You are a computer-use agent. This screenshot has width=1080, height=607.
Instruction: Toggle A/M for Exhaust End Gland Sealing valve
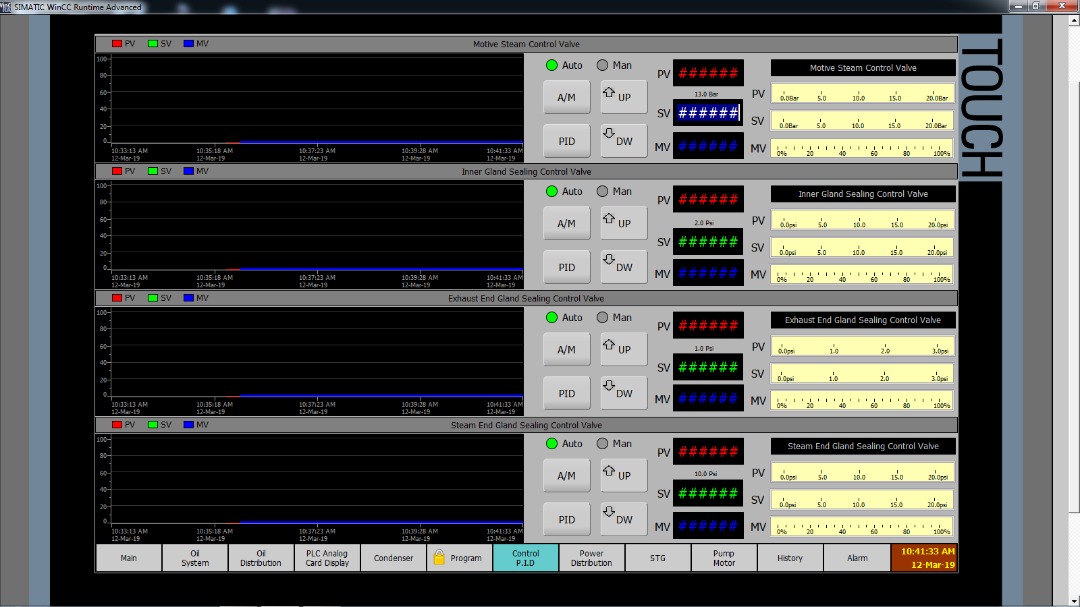tap(566, 350)
